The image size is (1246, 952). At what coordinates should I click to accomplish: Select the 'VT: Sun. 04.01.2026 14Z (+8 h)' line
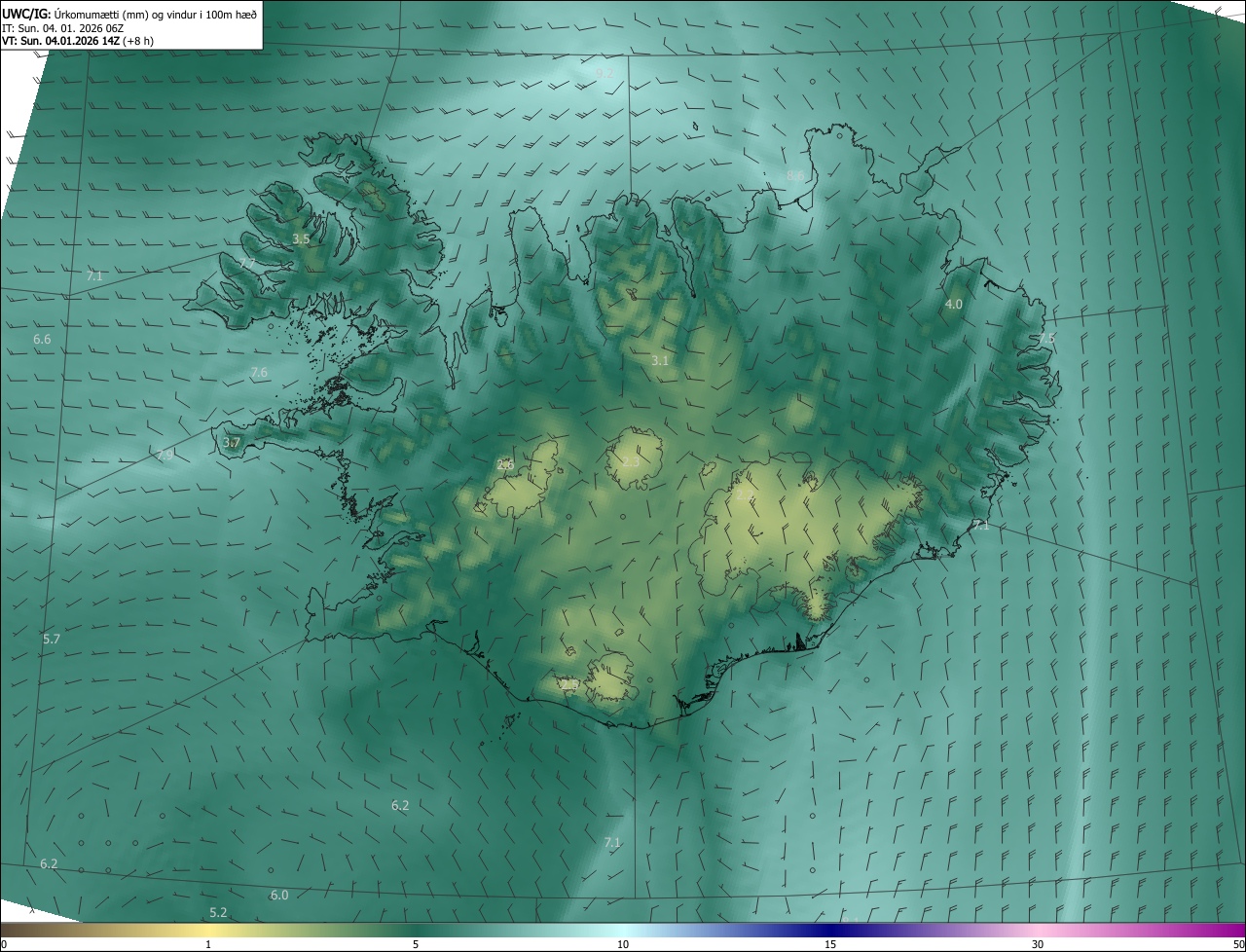click(77, 41)
